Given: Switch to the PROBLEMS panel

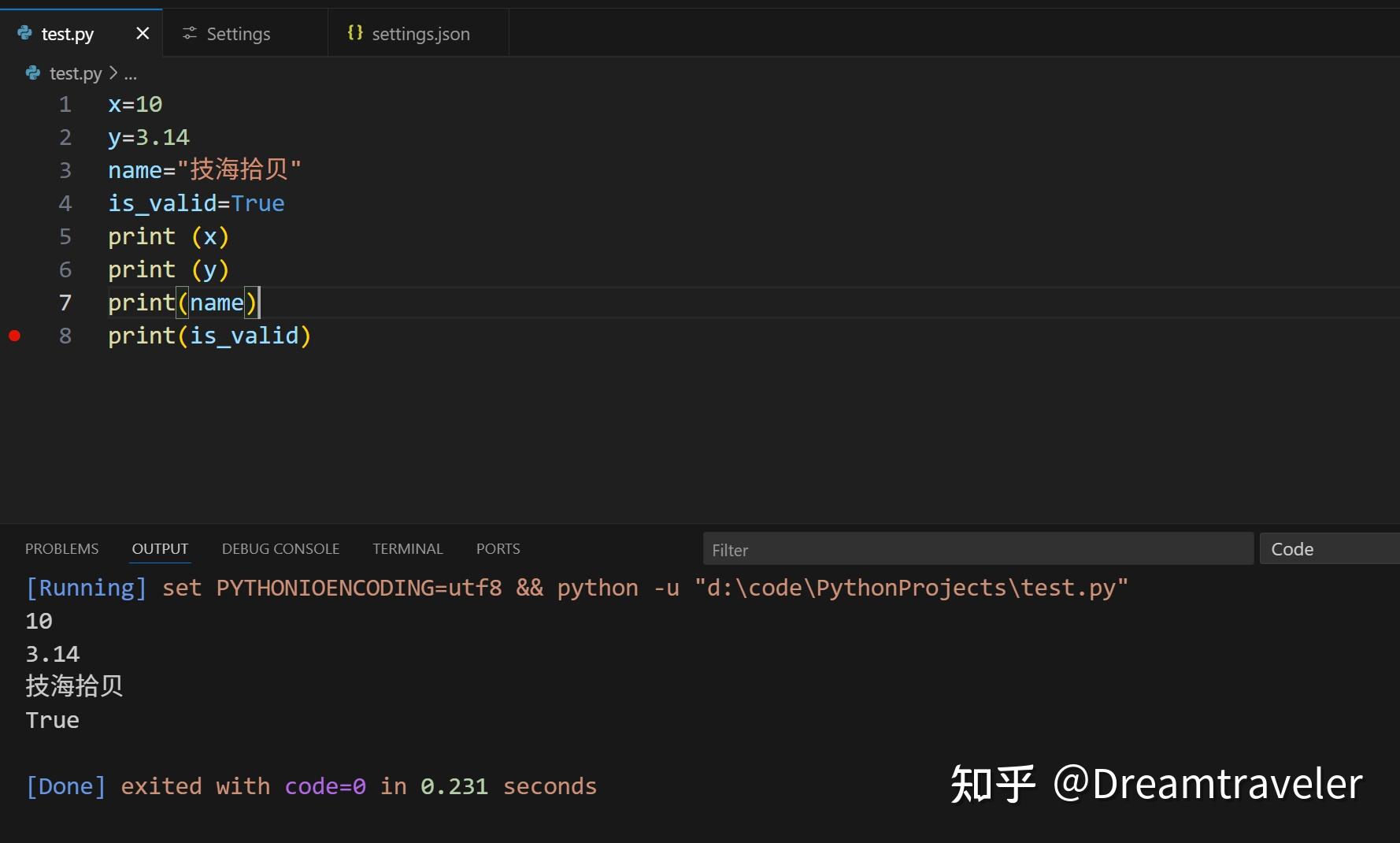Looking at the screenshot, I should point(61,548).
